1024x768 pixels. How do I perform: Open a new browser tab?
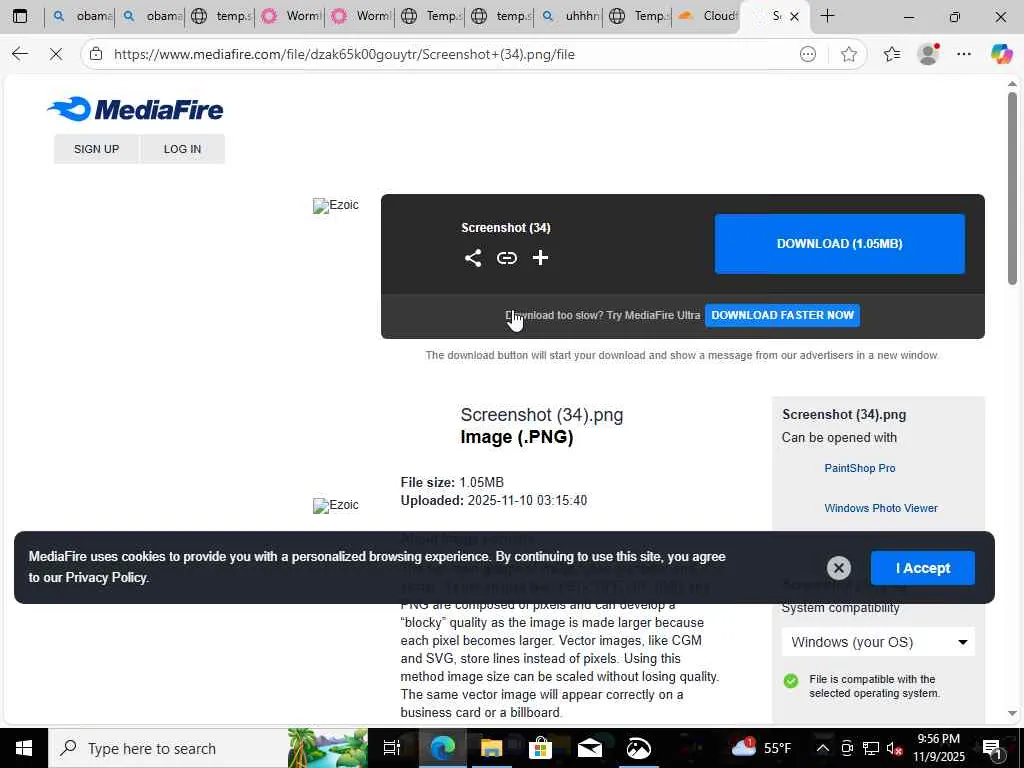coord(827,16)
